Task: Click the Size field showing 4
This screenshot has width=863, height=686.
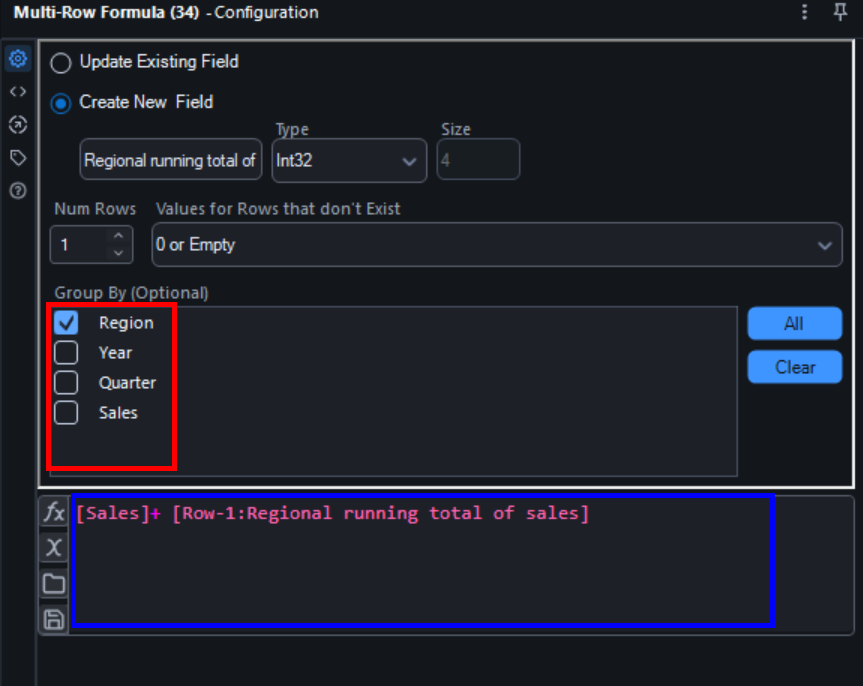Action: pos(478,160)
